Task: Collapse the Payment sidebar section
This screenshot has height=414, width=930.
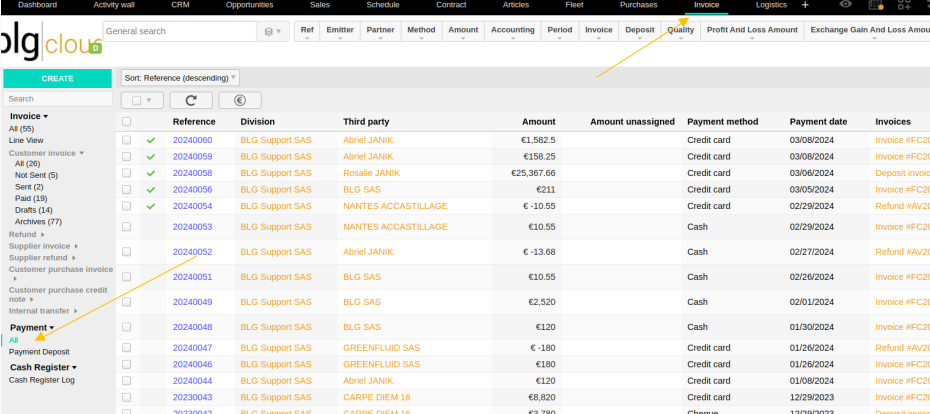Action: pyautogui.click(x=32, y=327)
